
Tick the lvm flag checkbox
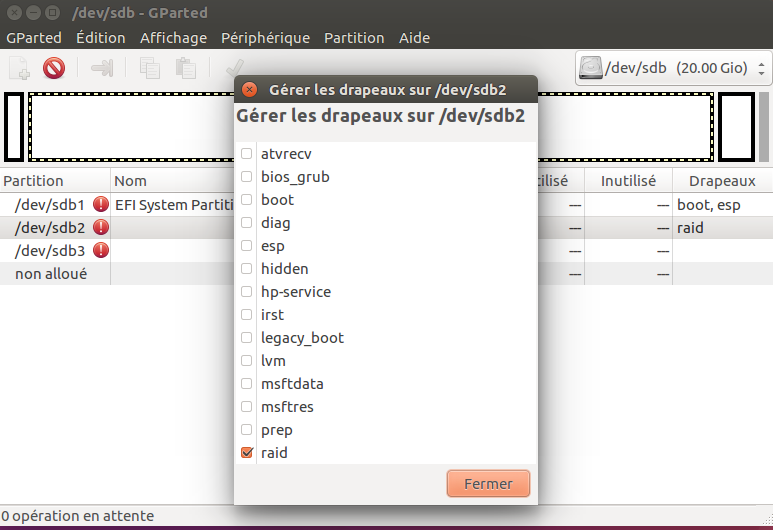(x=246, y=361)
